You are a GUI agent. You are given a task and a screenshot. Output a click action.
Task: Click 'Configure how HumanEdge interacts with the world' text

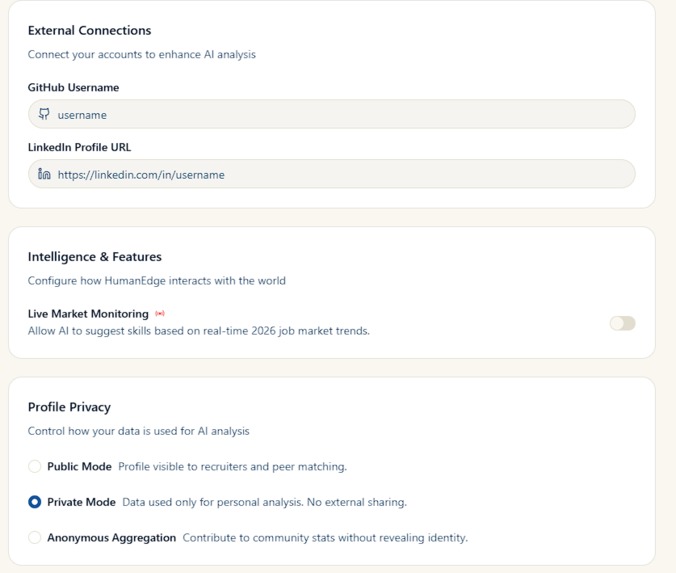[157, 281]
